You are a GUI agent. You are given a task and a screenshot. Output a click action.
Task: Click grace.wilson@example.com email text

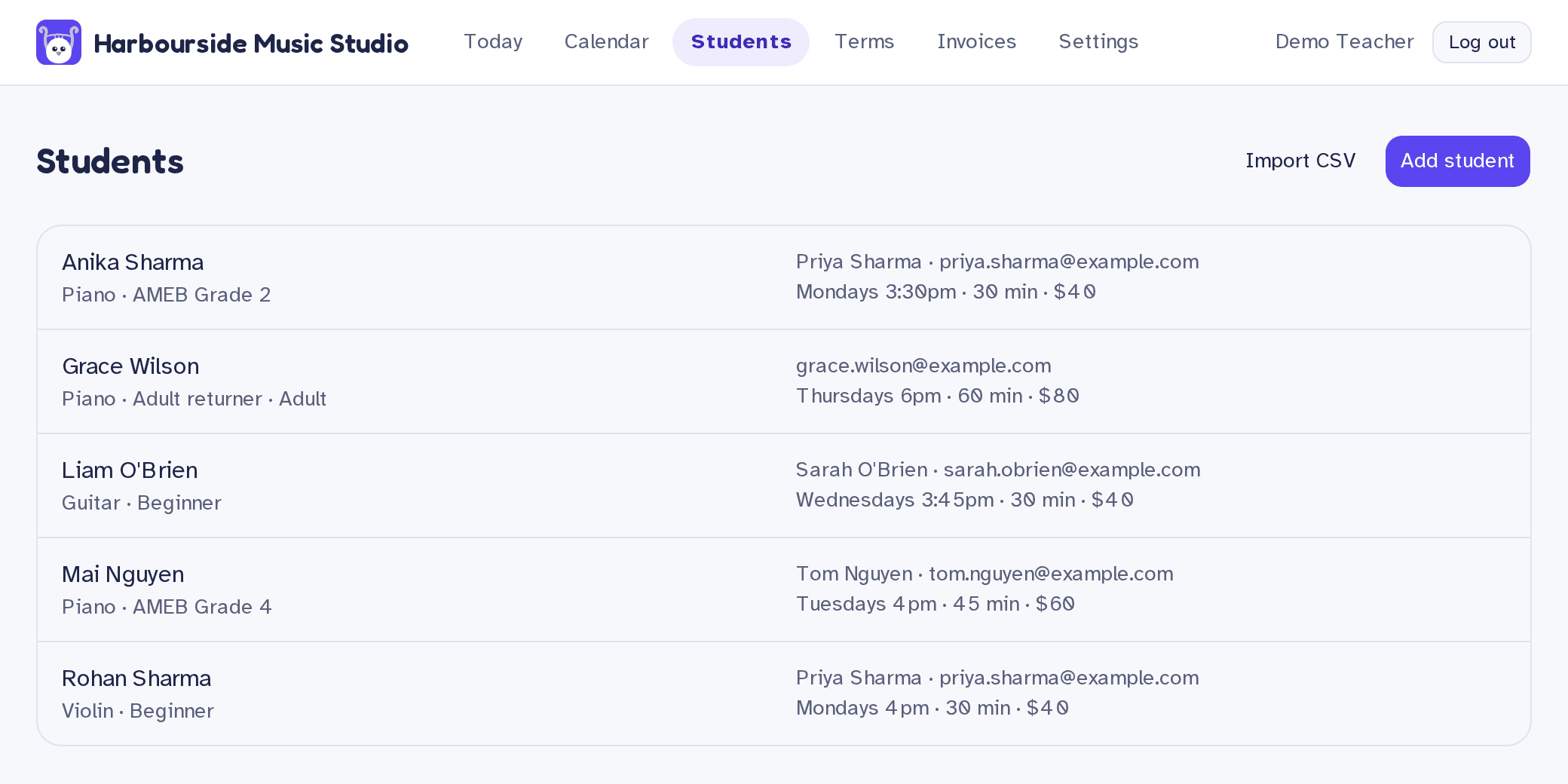click(923, 366)
